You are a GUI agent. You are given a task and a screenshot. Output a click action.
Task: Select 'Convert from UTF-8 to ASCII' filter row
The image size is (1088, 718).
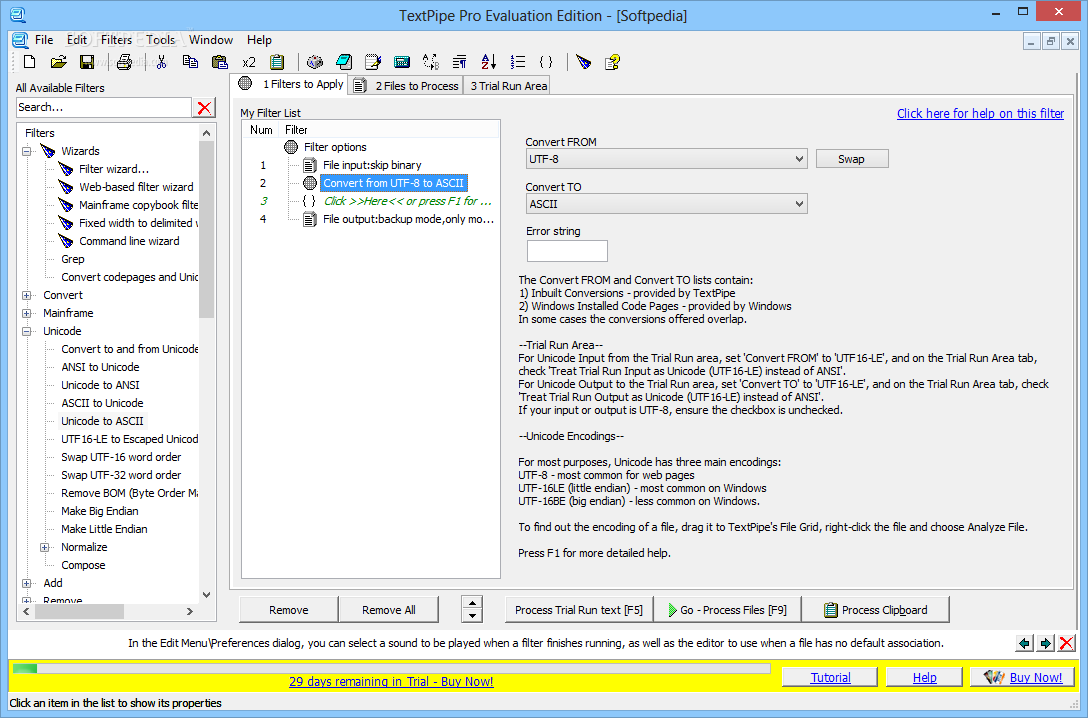coord(393,183)
